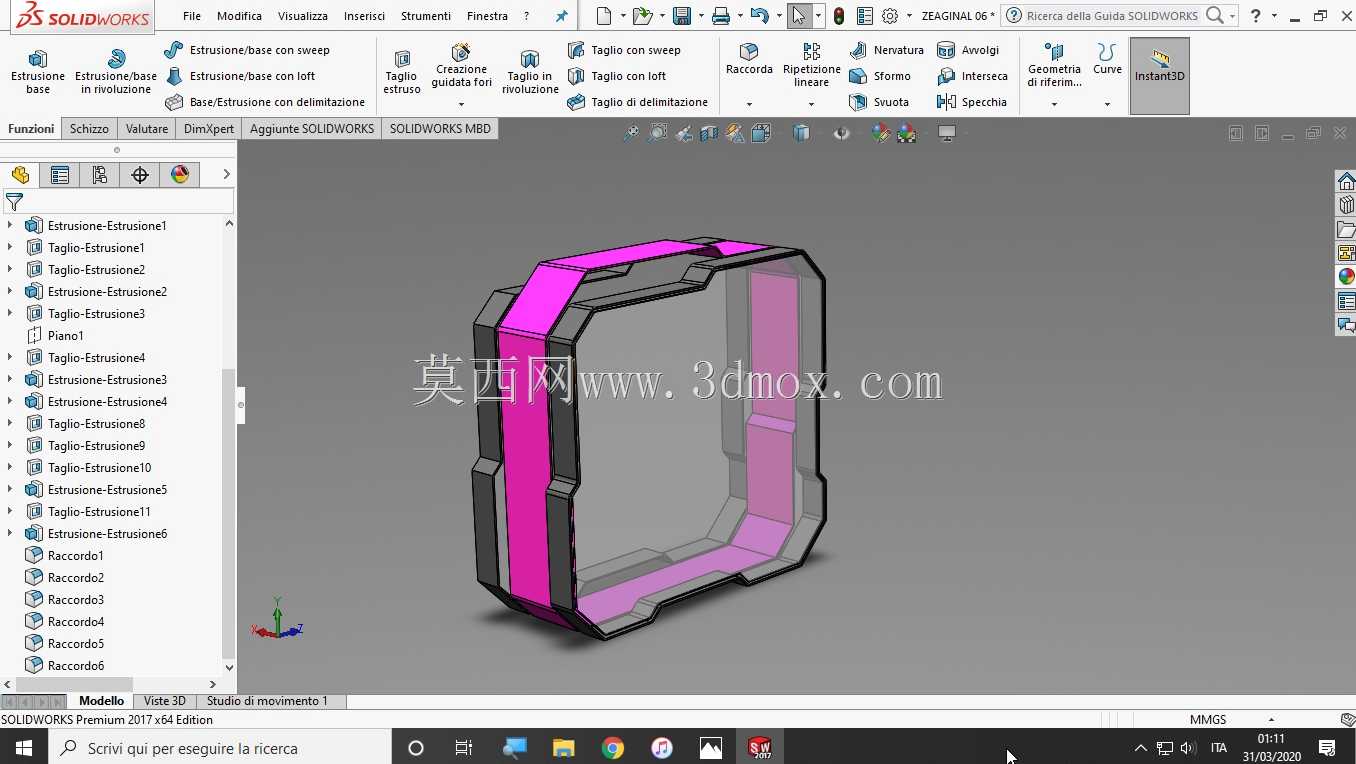Switch to the Schizzo tab
The image size is (1356, 764).
coord(89,128)
